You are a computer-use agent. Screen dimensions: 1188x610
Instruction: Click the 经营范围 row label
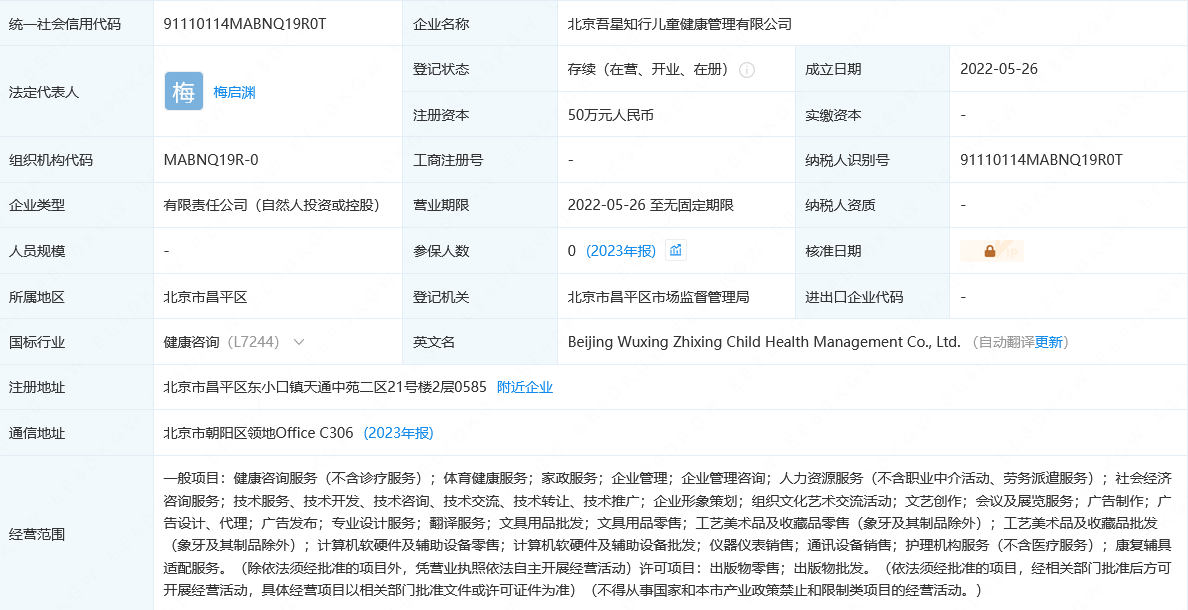point(36,533)
